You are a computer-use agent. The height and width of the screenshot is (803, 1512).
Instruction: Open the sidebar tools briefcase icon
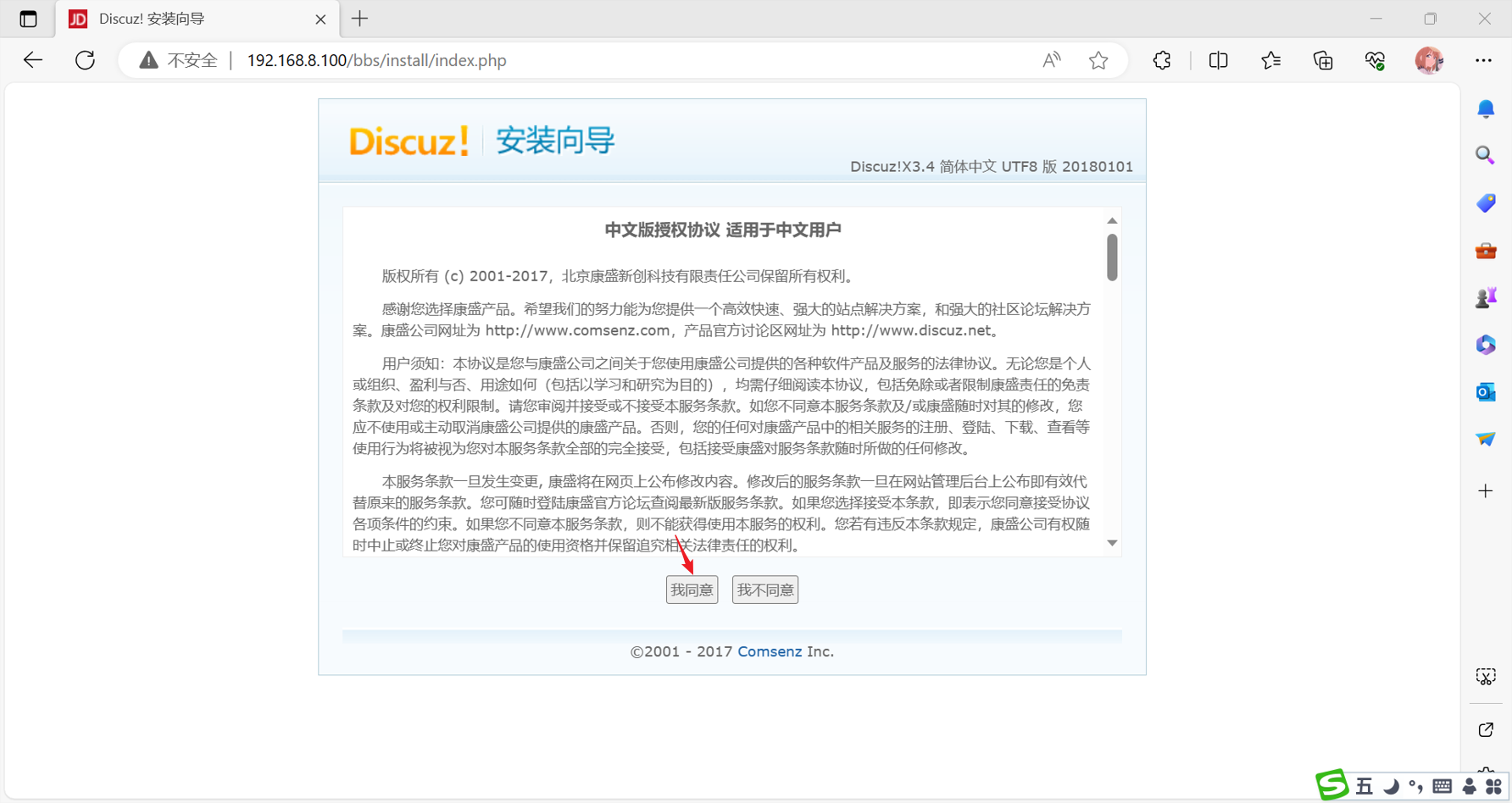point(1486,251)
